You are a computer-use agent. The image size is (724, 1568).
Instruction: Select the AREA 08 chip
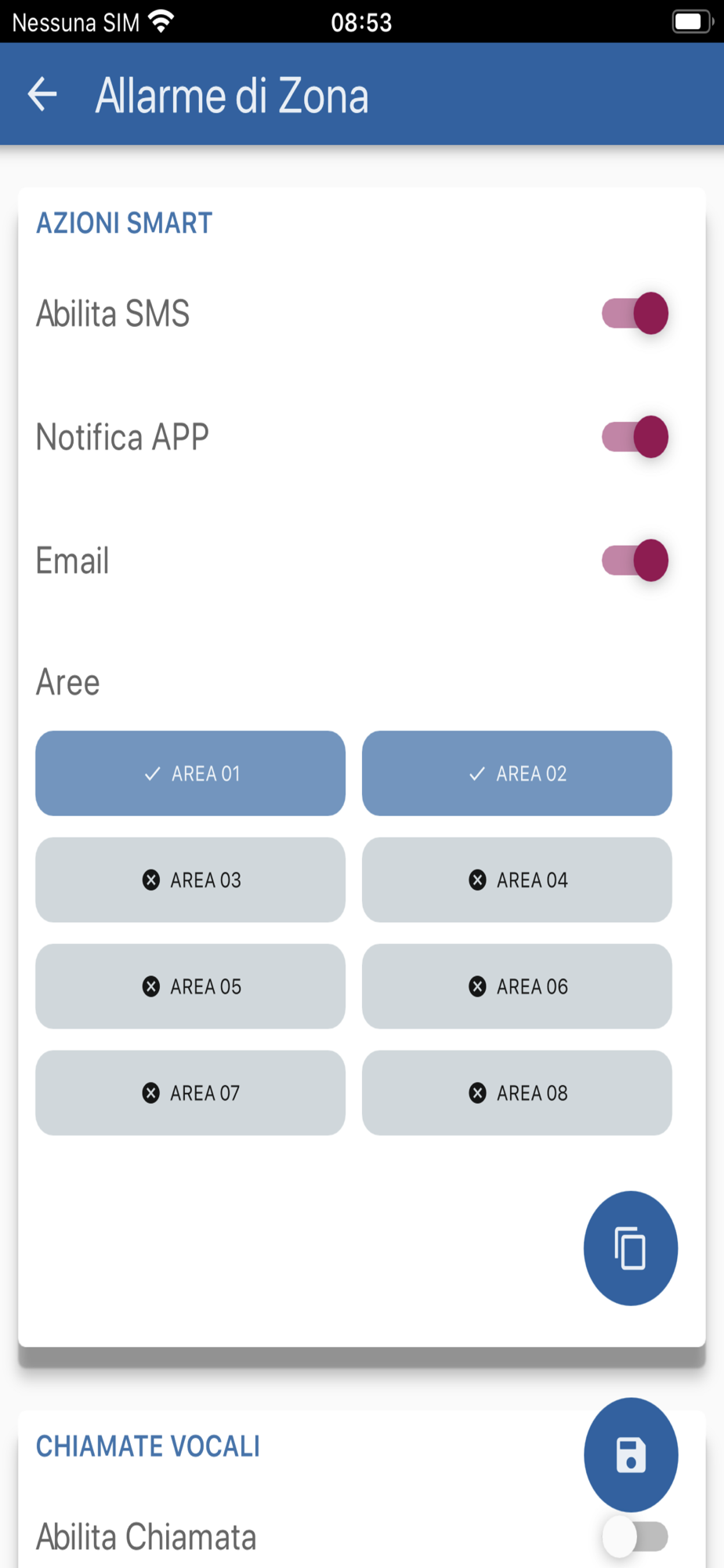click(517, 1093)
